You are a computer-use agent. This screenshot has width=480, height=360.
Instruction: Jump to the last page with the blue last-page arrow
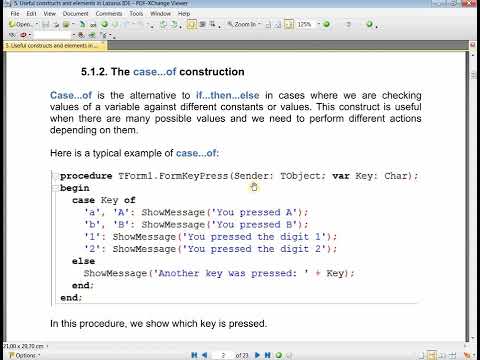pyautogui.click(x=268, y=355)
